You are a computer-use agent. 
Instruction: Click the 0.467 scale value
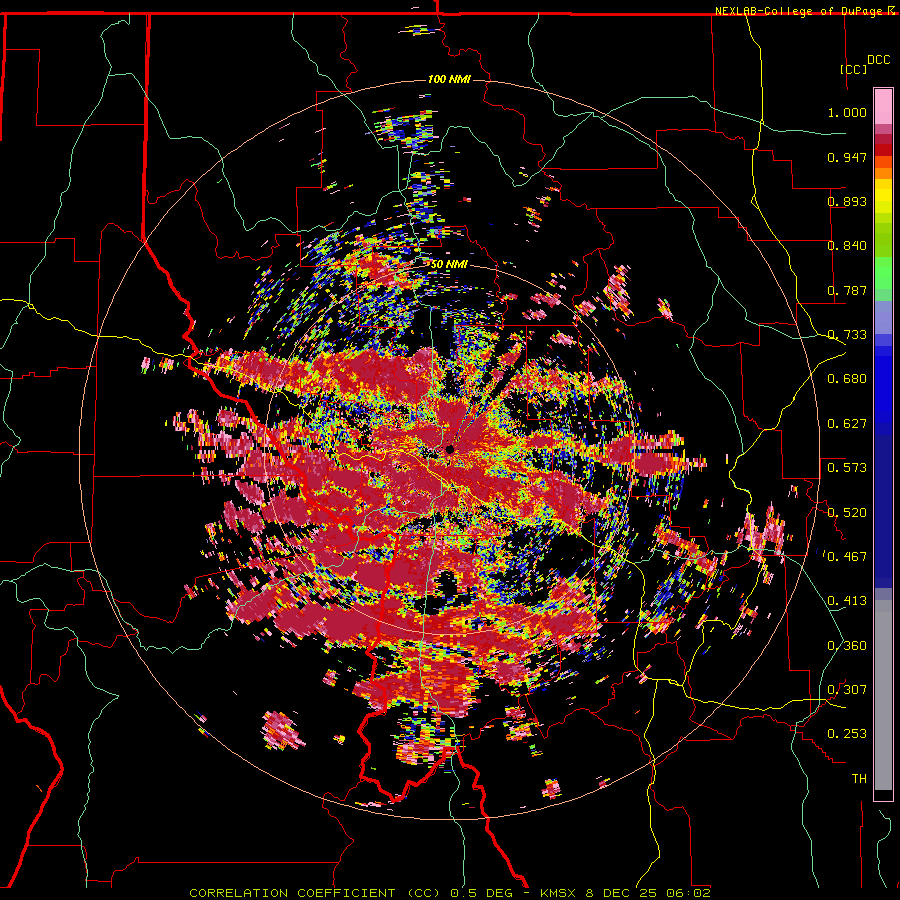point(847,556)
